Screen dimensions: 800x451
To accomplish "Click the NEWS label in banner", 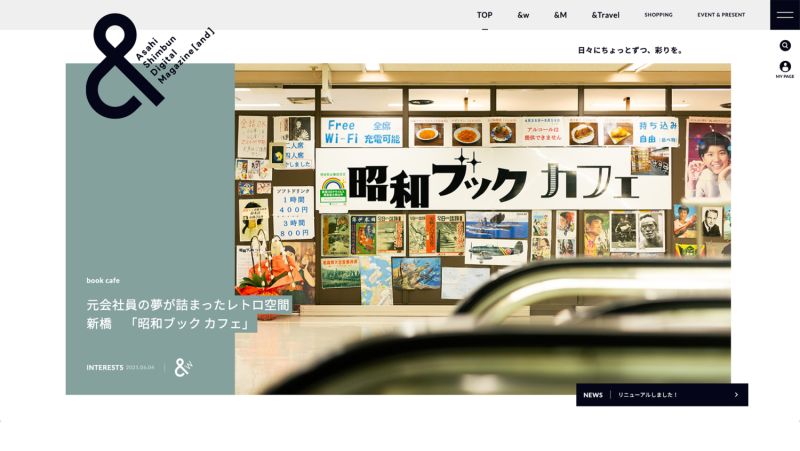I will pos(593,395).
